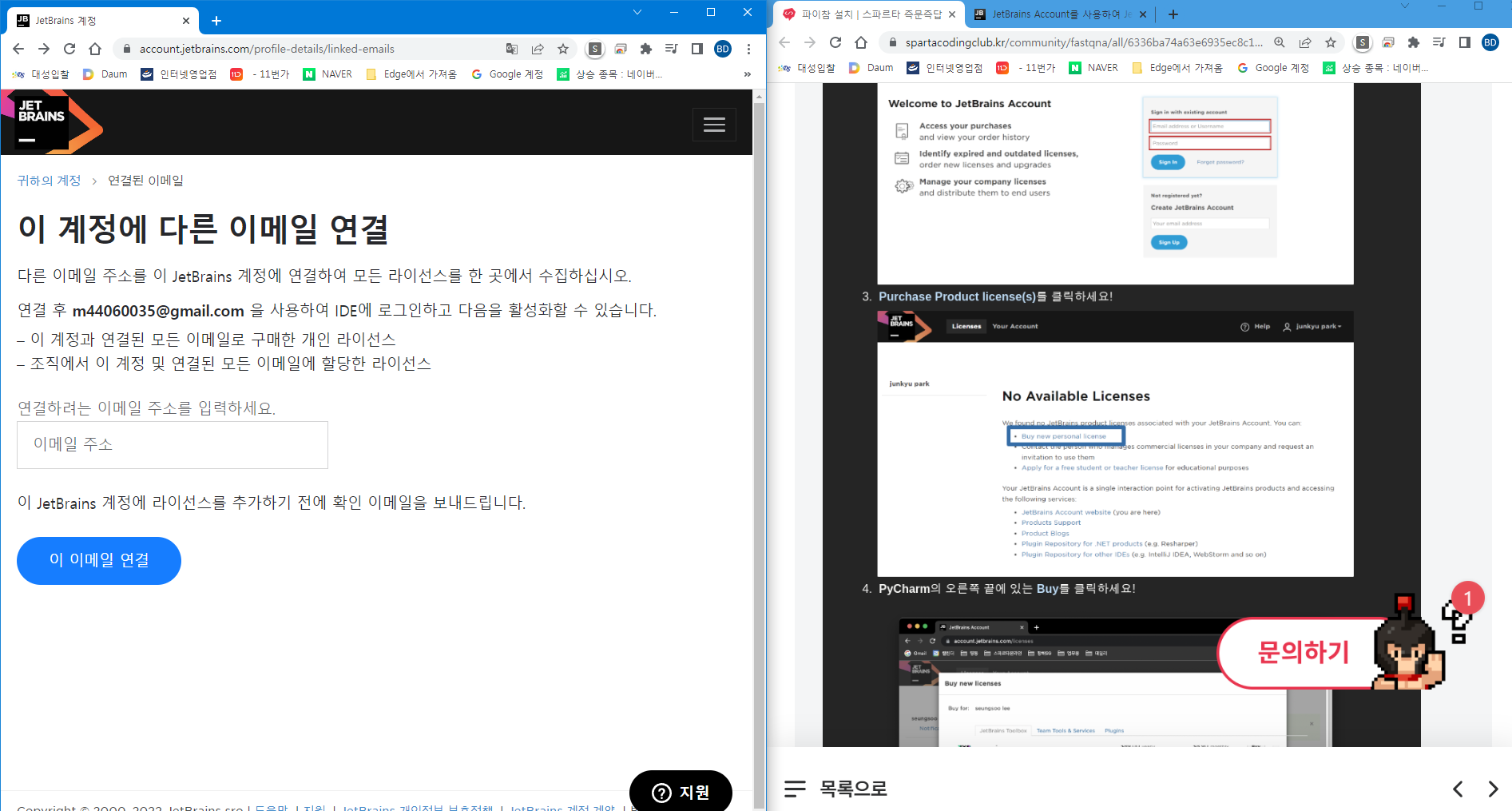This screenshot has width=1512, height=811.
Task: Reload the JetBrains account page
Action: 69,49
